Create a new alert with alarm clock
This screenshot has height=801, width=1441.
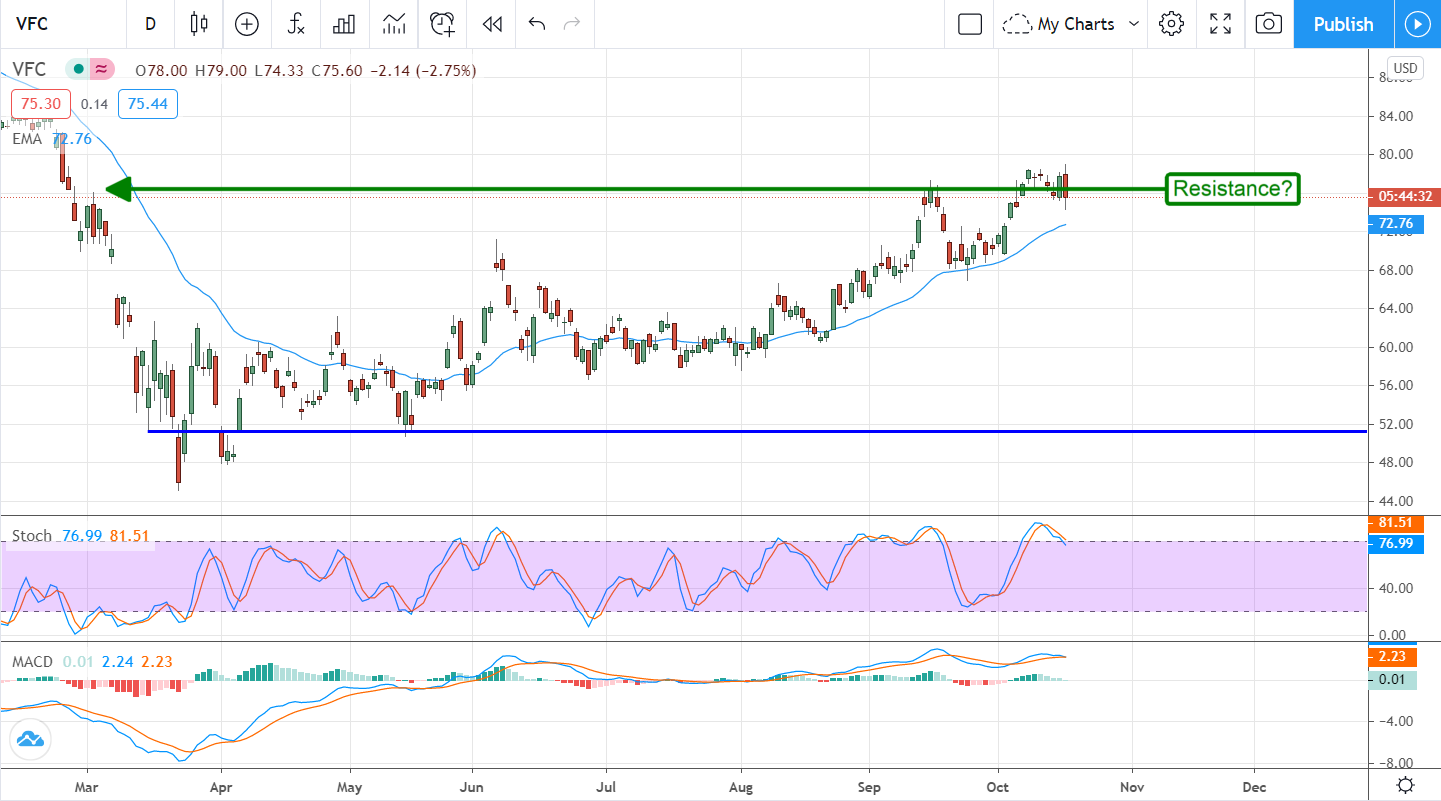click(x=443, y=24)
